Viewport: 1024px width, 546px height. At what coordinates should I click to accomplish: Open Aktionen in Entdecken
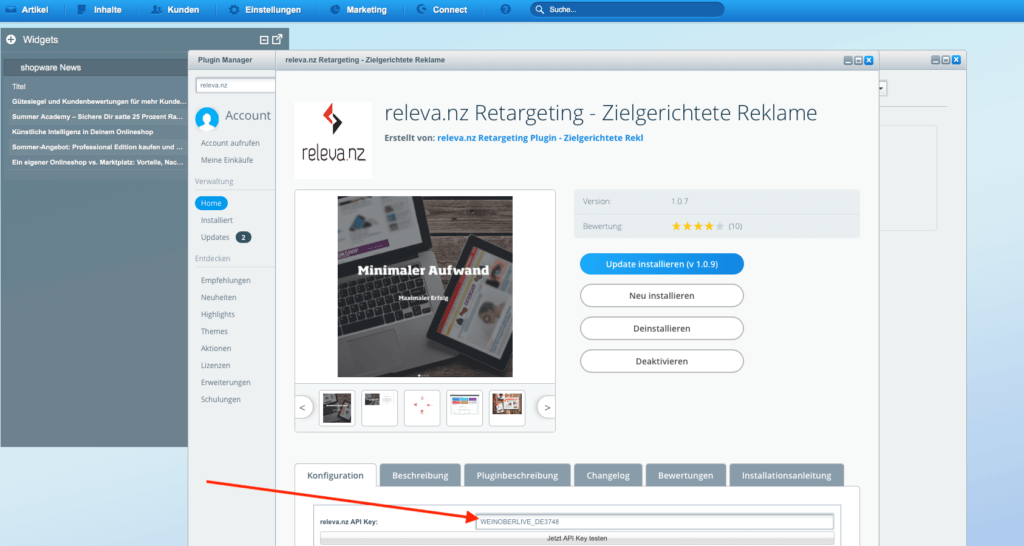(216, 348)
